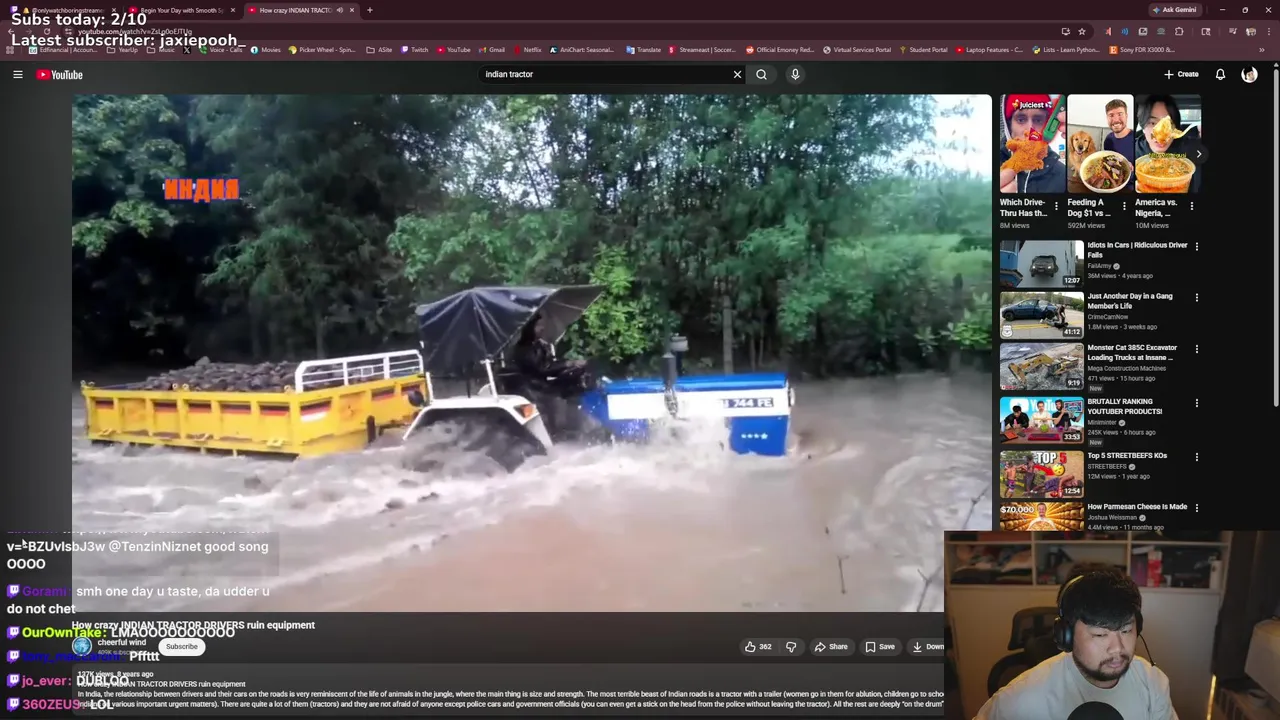
Task: Open the YearUp bookmarks folder
Action: (x=121, y=49)
